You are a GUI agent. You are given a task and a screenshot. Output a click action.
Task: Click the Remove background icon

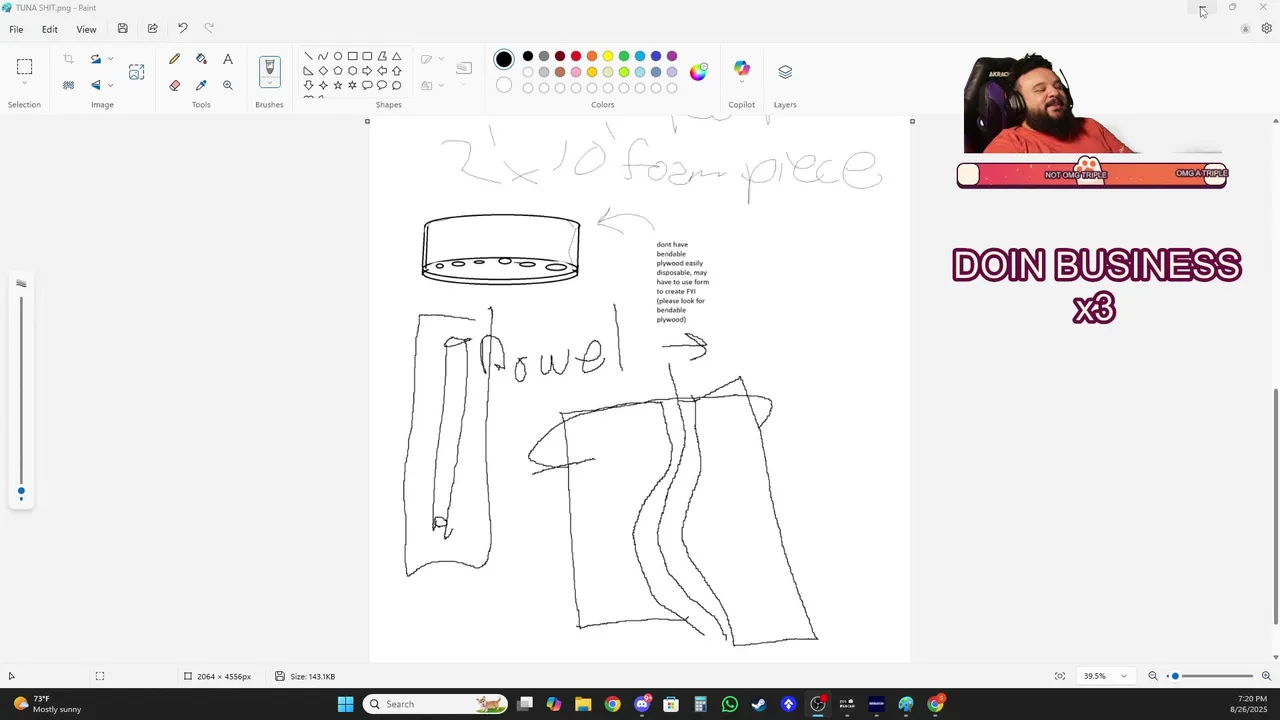68,85
